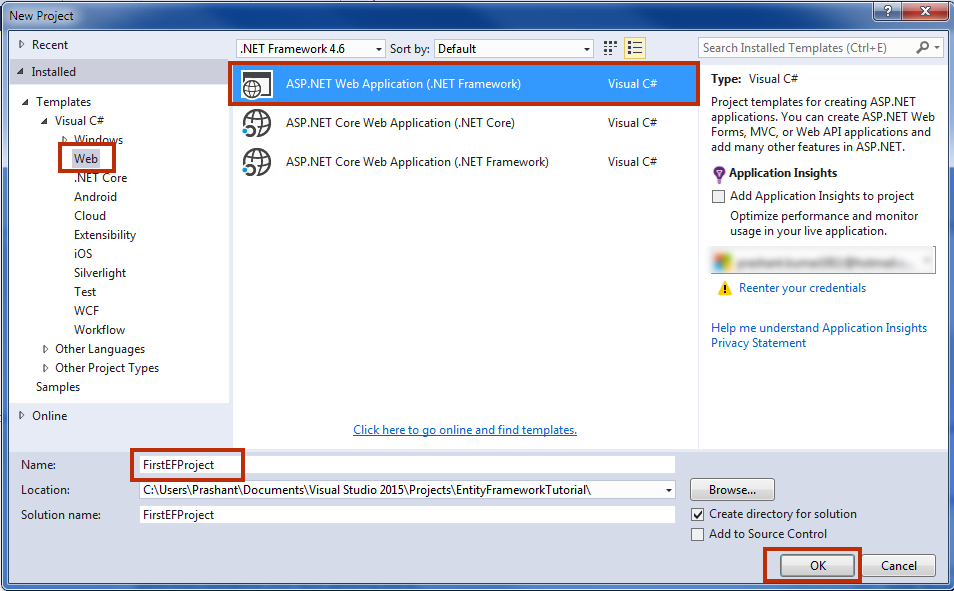954x591 pixels.
Task: Expand the Online section
Action: click(x=22, y=416)
